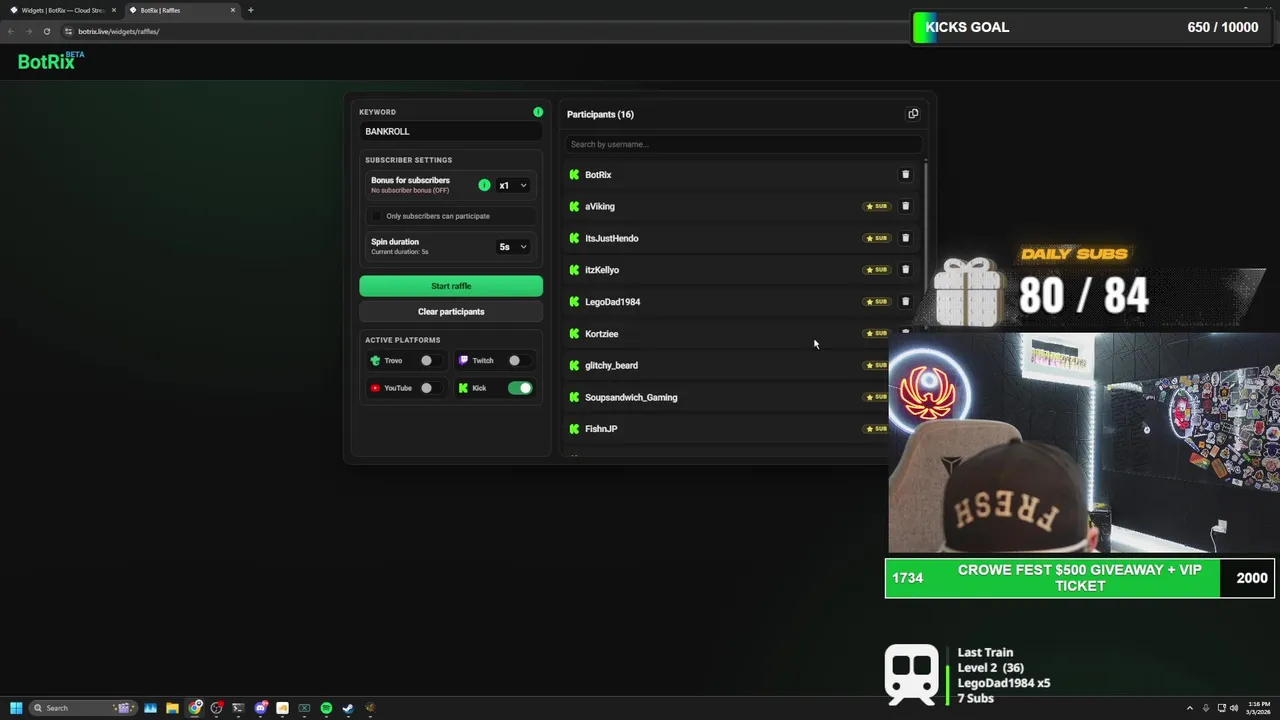This screenshot has width=1280, height=720.
Task: Focus the Search by username field
Action: [x=743, y=144]
